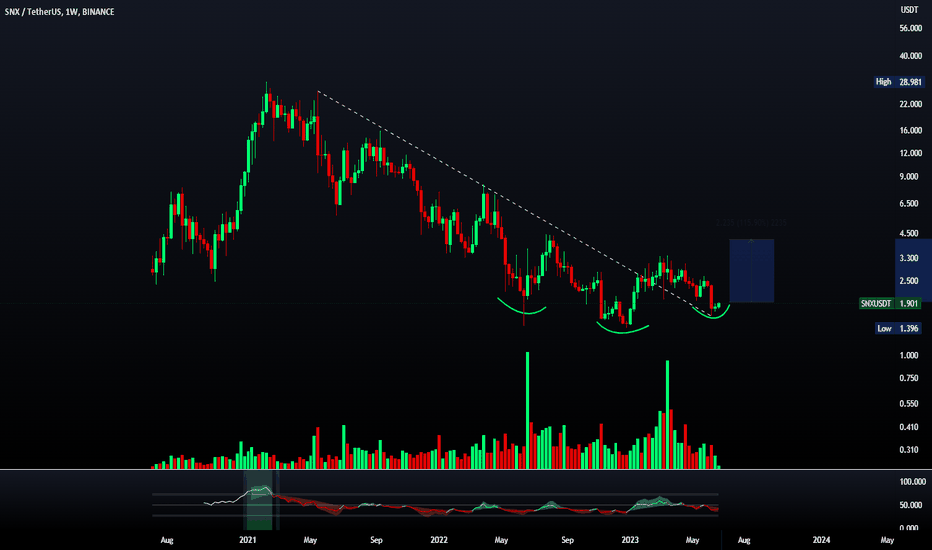Click the 16.000 price axis label
Screen dimensions: 932x550
[910, 130]
